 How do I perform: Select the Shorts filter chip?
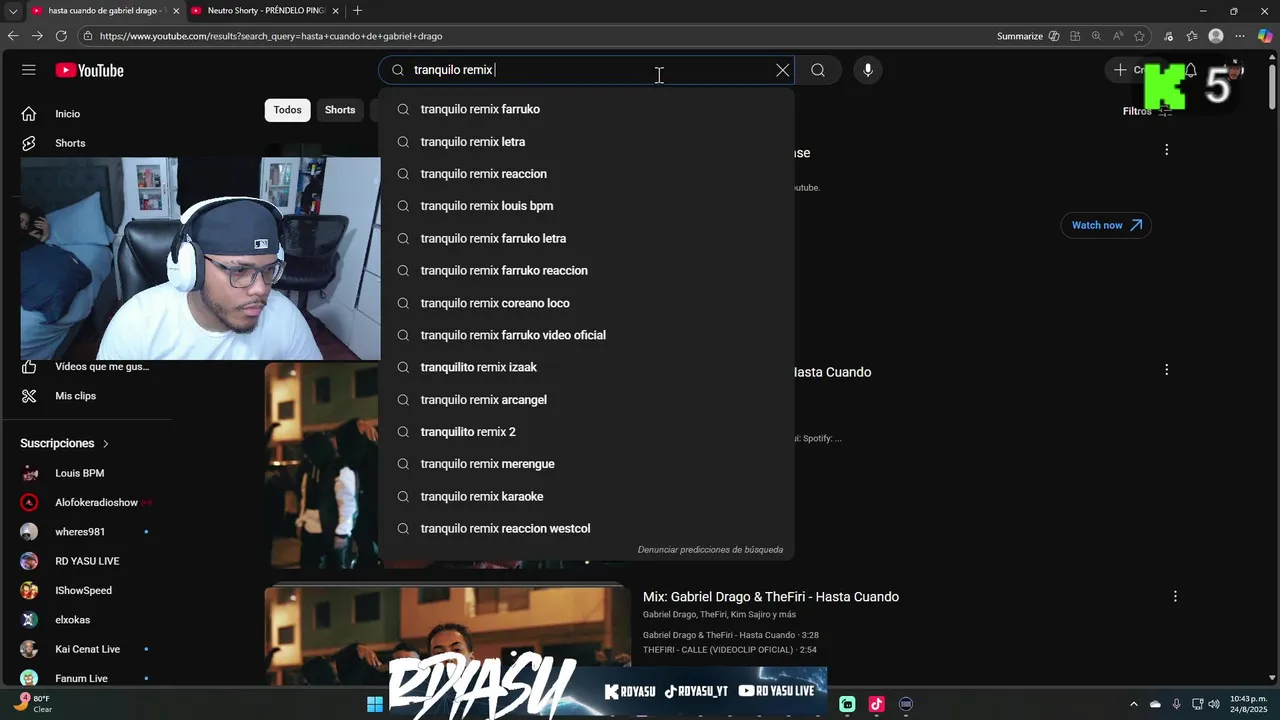[340, 110]
